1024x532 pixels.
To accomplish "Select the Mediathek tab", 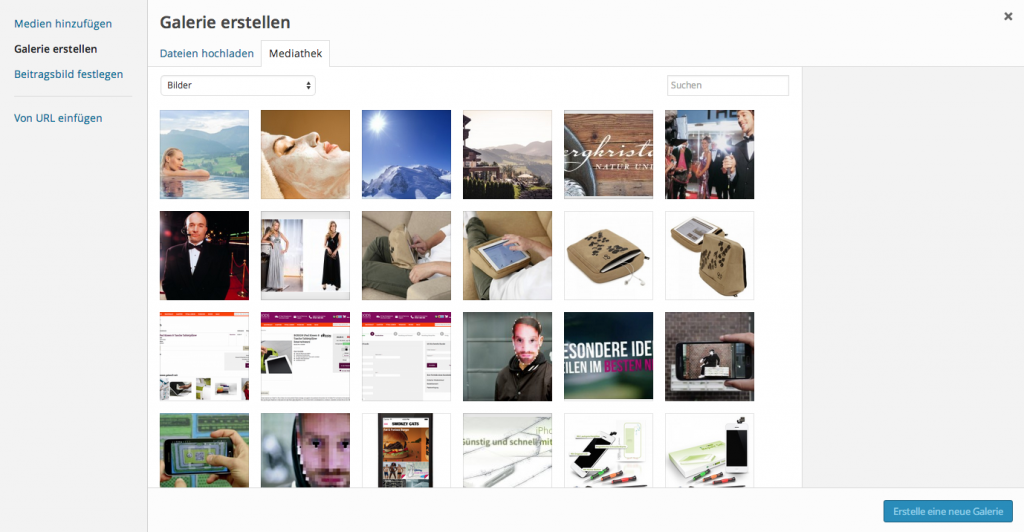I will click(295, 54).
